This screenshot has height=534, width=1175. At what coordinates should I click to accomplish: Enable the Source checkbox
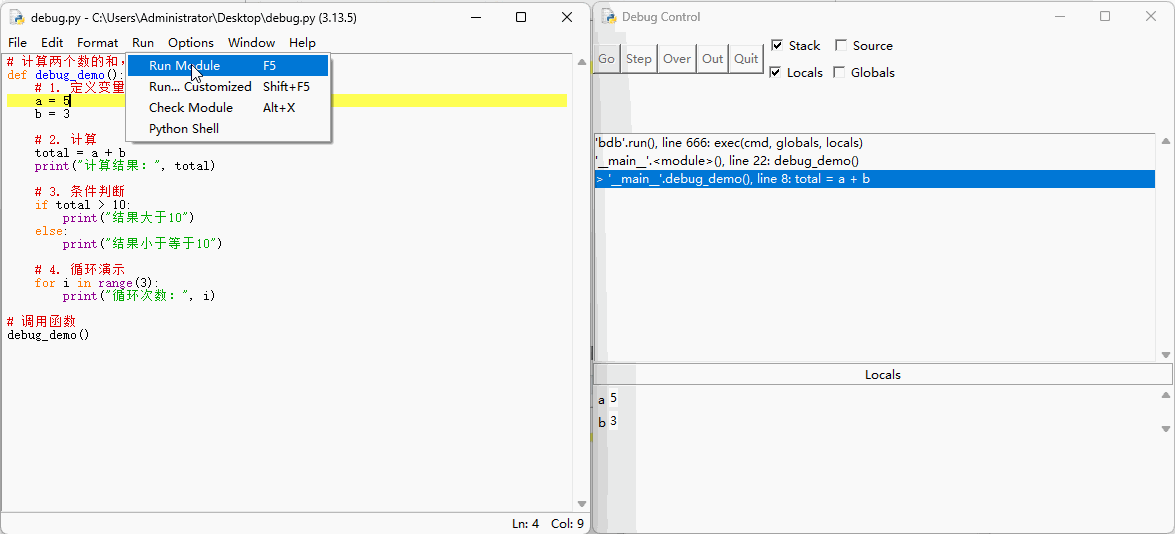(841, 46)
